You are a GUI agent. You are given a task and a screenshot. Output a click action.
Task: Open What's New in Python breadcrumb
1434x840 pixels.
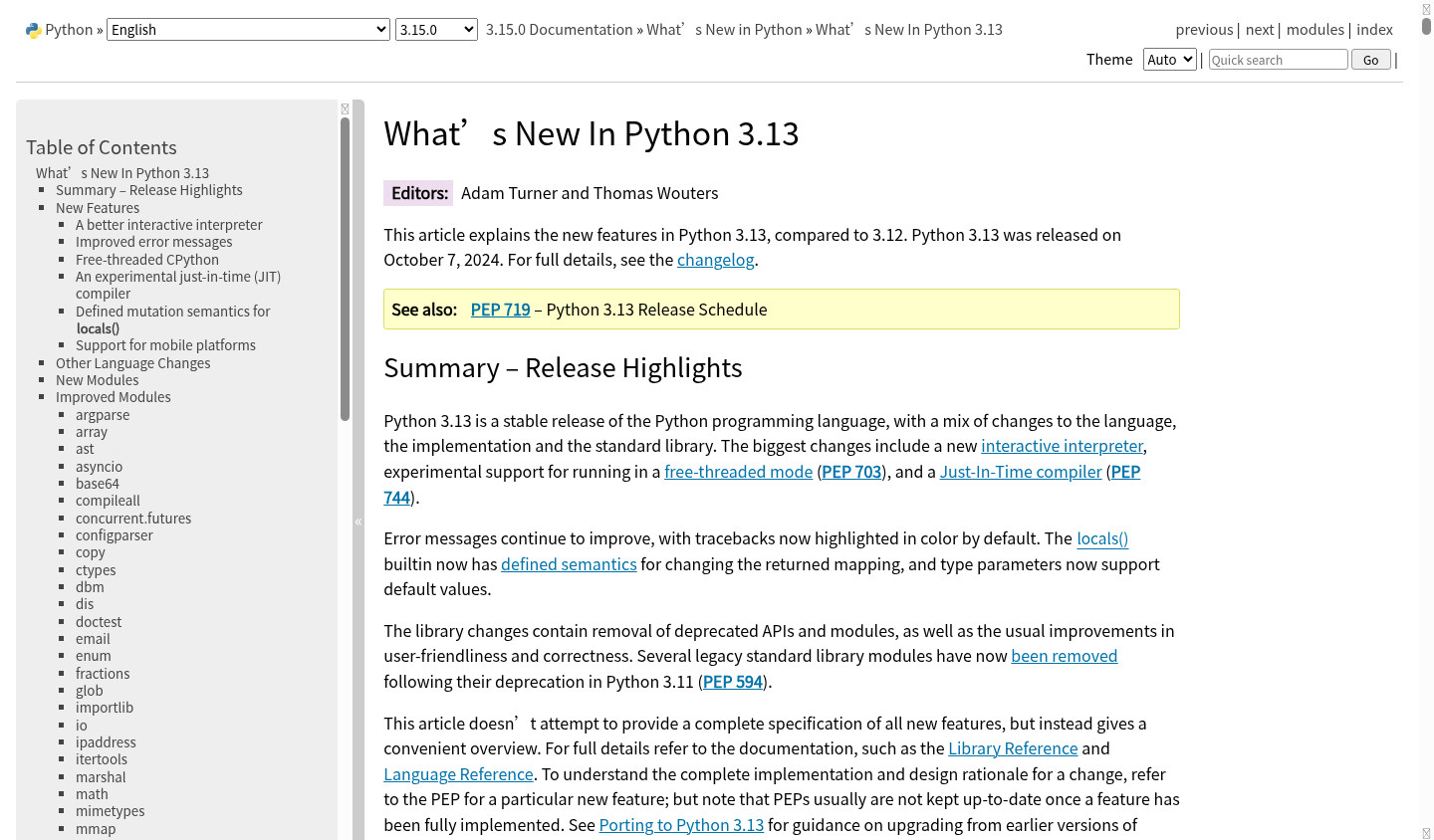pyautogui.click(x=724, y=30)
